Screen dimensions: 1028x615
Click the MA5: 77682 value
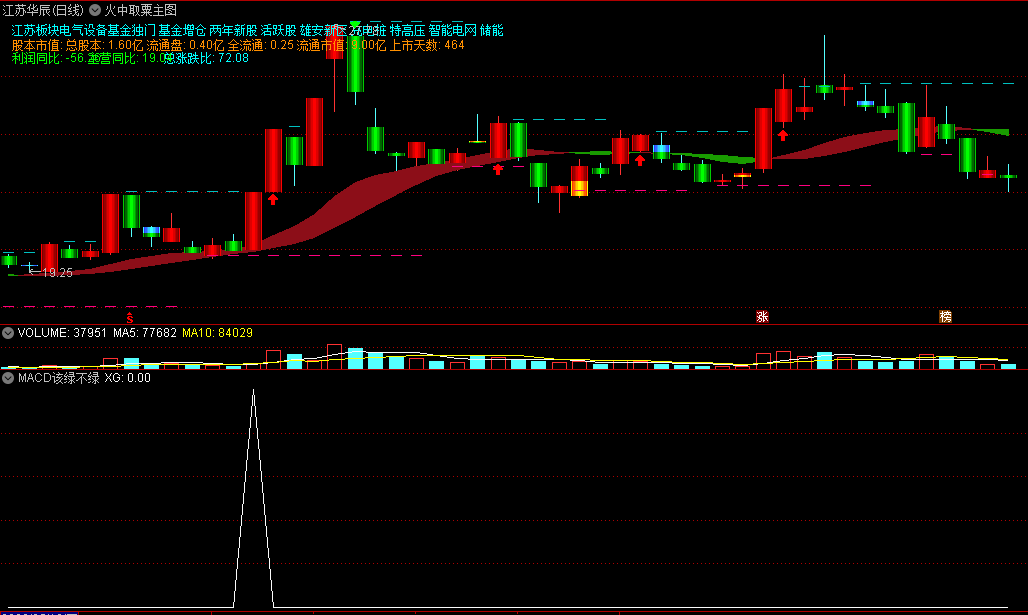pyautogui.click(x=145, y=333)
